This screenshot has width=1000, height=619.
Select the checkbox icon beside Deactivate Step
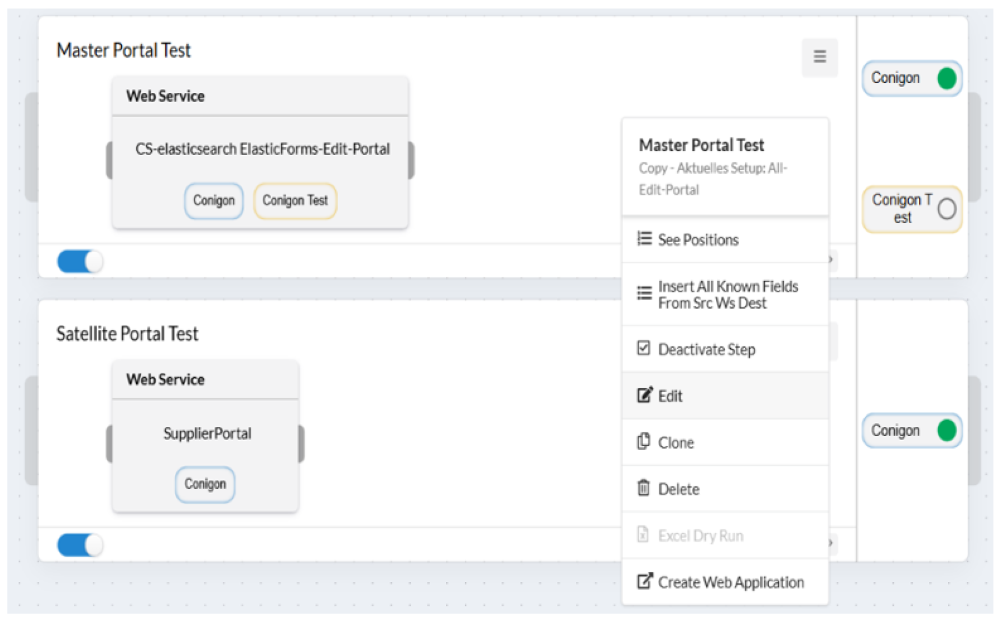pyautogui.click(x=643, y=347)
